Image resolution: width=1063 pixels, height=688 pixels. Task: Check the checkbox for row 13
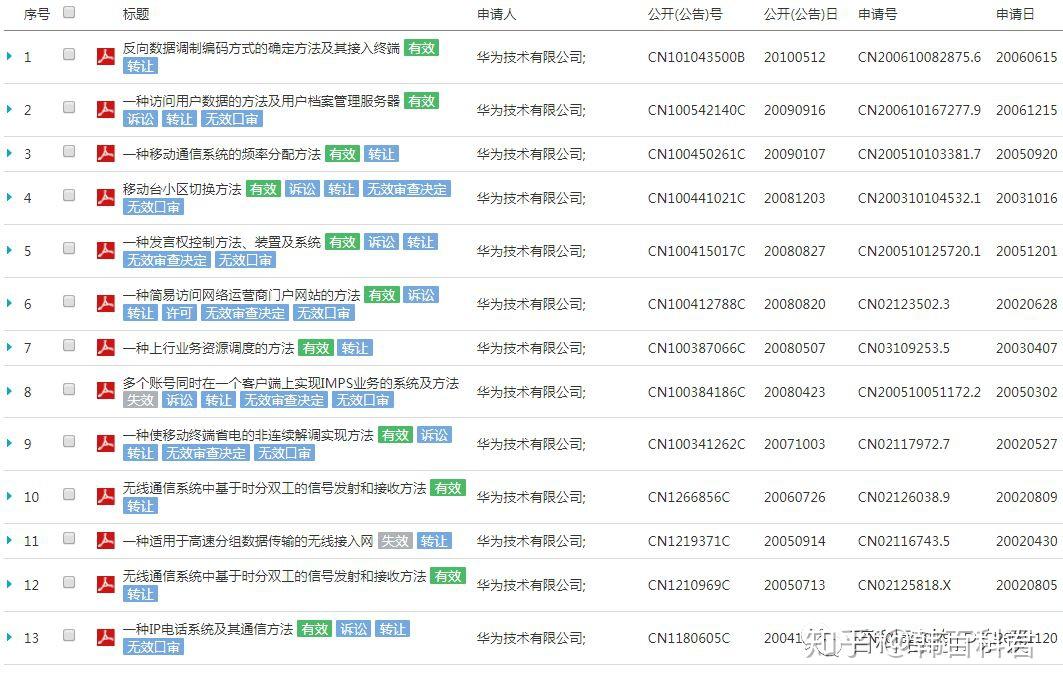pos(68,635)
